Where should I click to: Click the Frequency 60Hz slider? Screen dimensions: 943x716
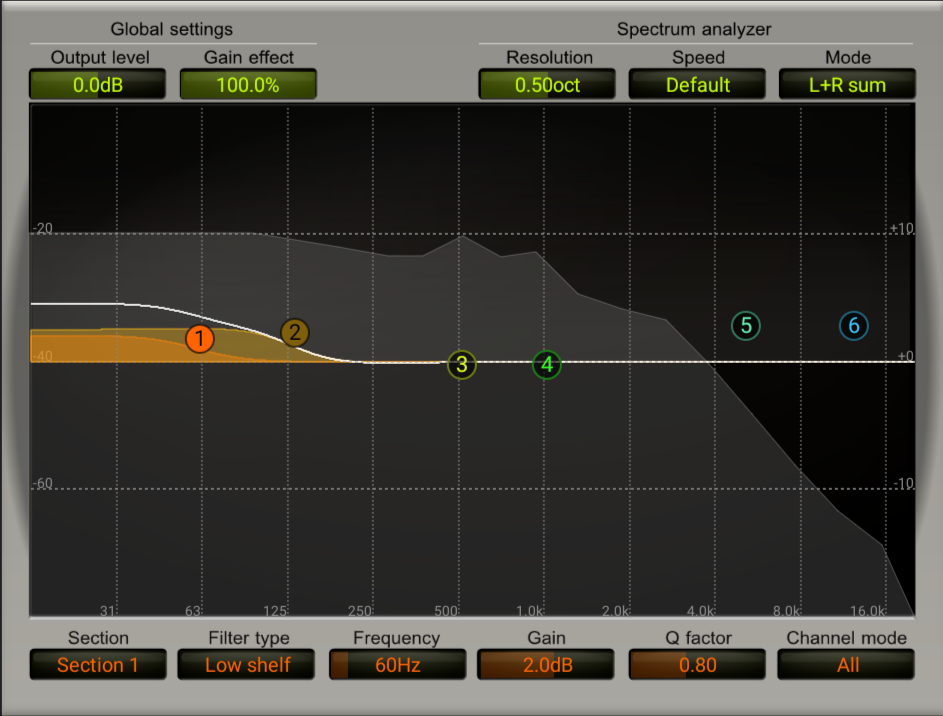(x=398, y=664)
